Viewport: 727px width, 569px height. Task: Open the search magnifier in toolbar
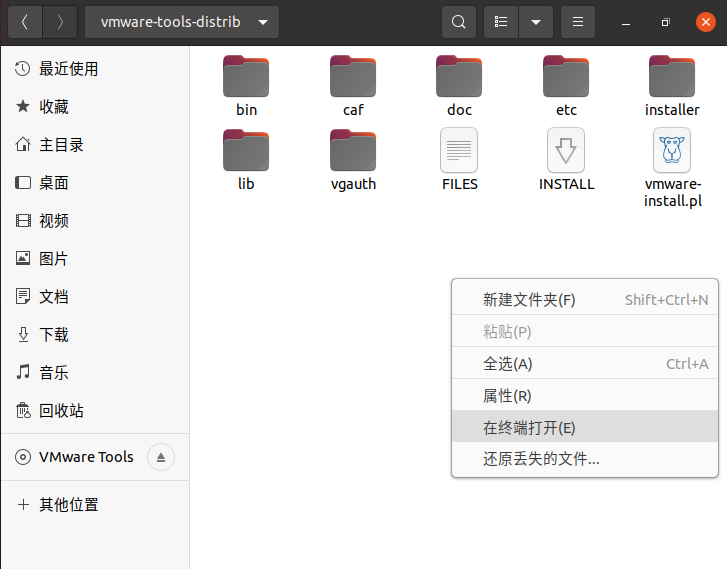tap(459, 22)
